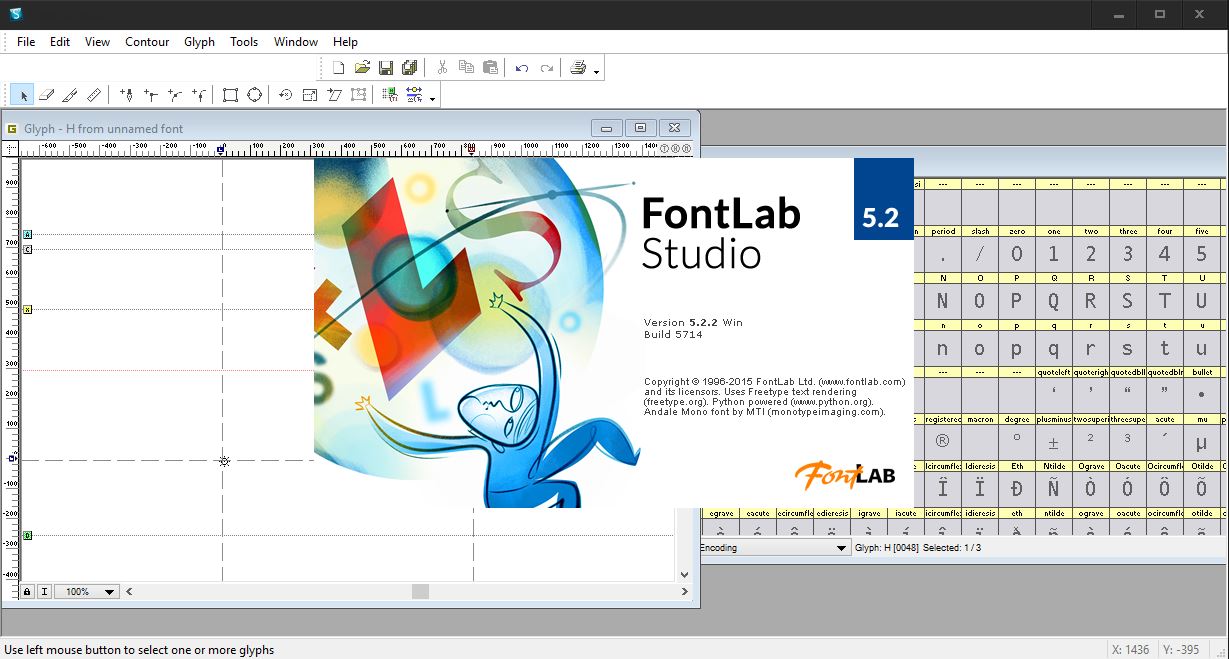The width and height of the screenshot is (1229, 659).
Task: Select the Edit pointer tool
Action: (22, 95)
